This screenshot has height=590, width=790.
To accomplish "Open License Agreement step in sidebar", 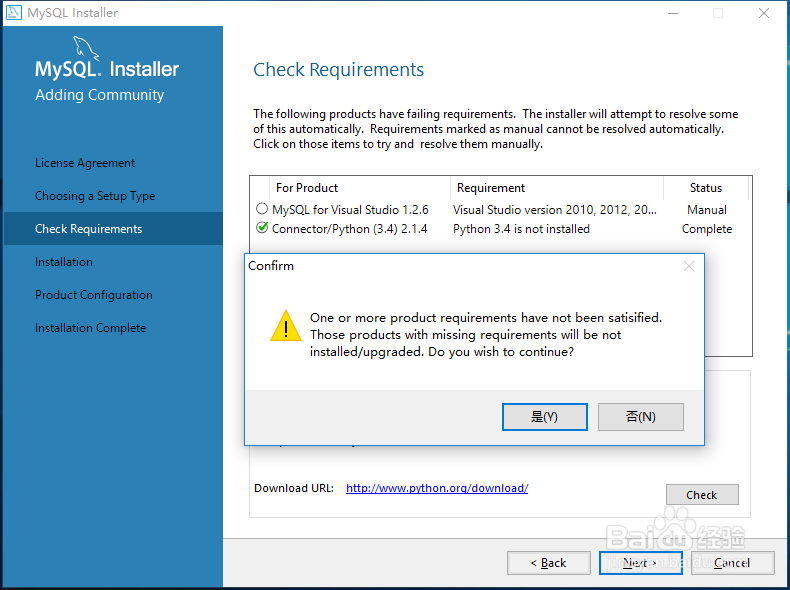I will 85,163.
